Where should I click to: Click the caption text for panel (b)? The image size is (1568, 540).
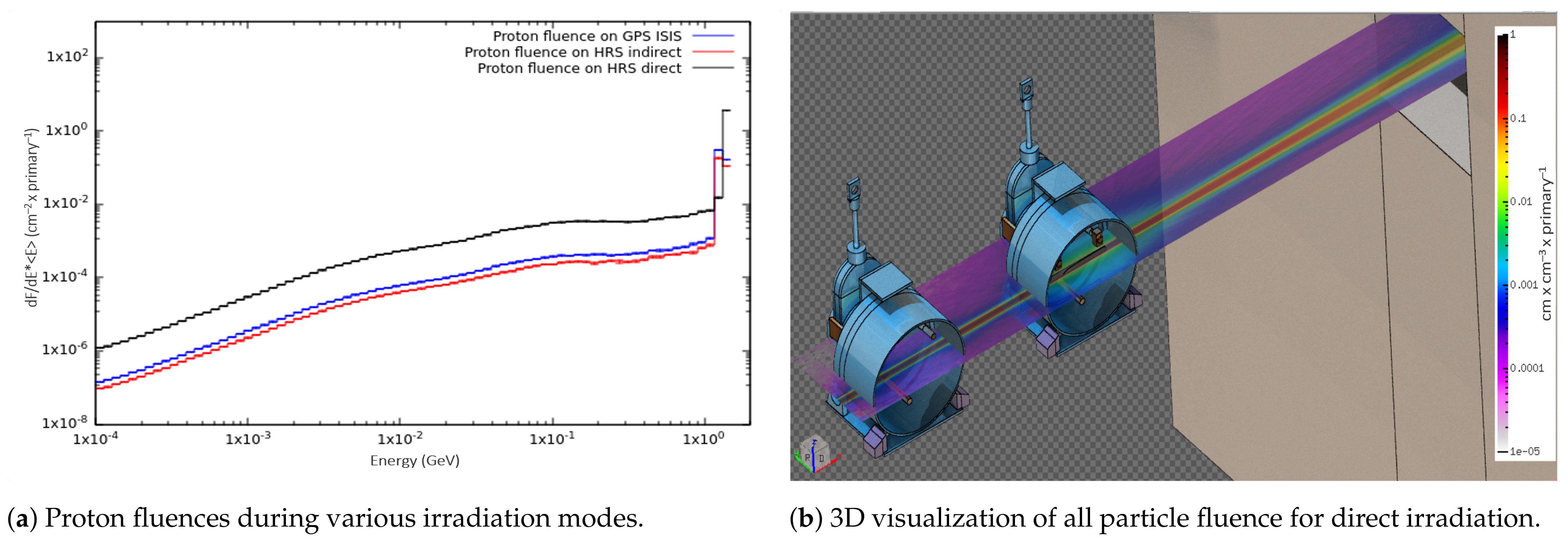coord(1164,518)
